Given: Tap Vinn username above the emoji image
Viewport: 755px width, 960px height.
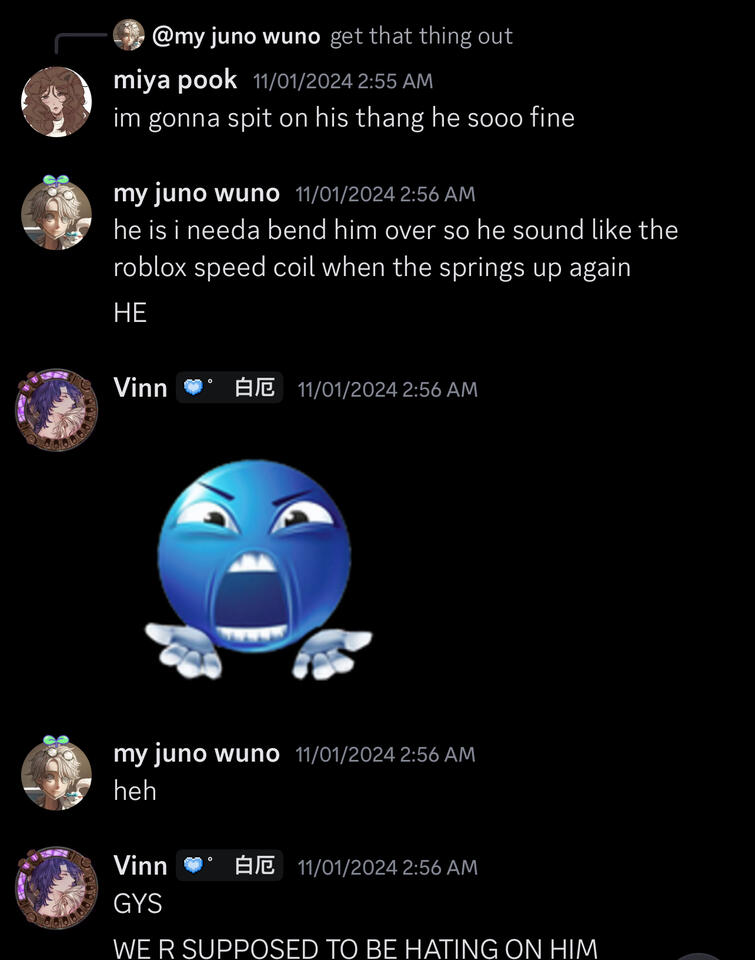Looking at the screenshot, I should 140,388.
